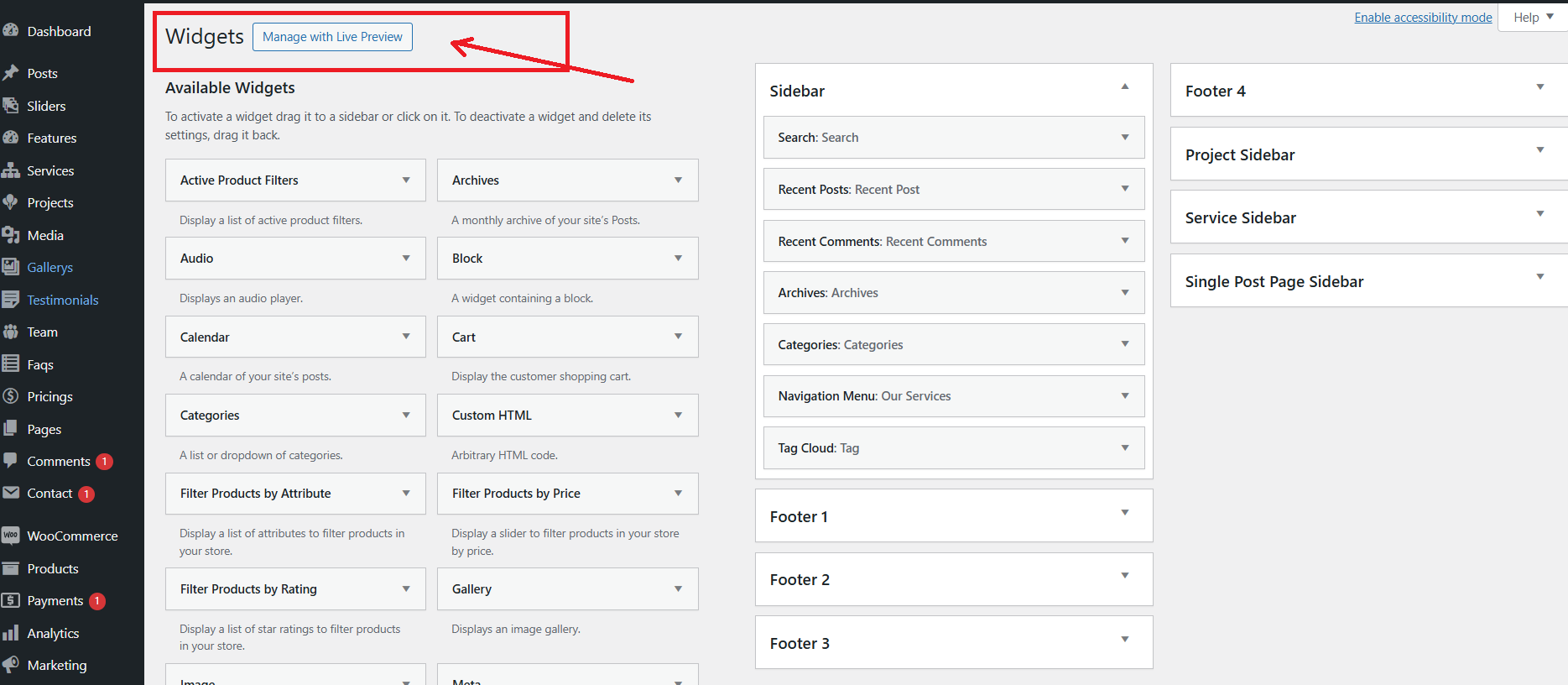Open the Help tab dropdown
Screen dimensions: 1568x685
click(1533, 18)
